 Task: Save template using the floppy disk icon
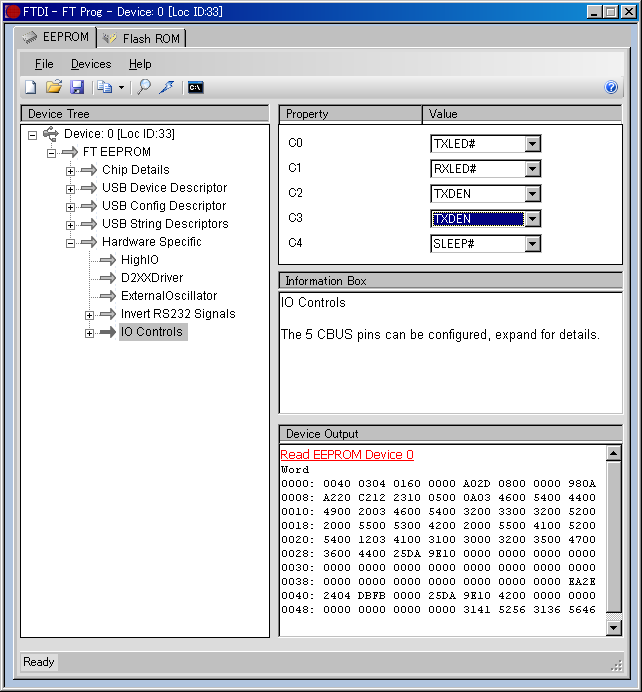pos(77,87)
